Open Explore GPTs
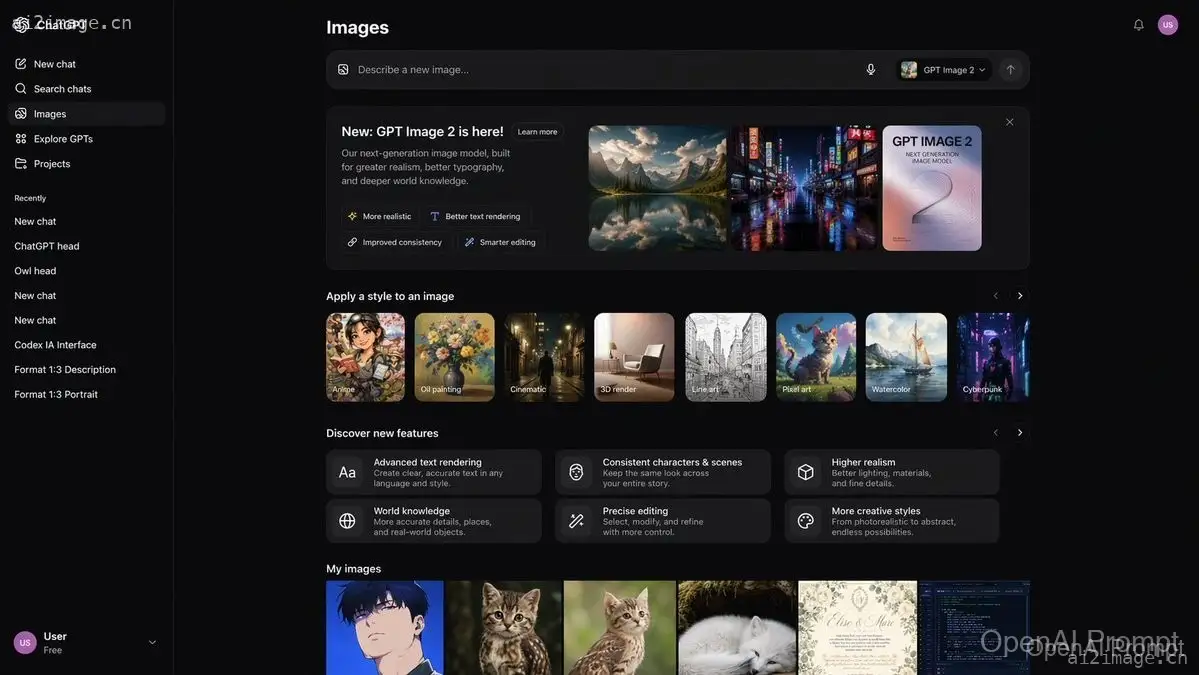The height and width of the screenshot is (675, 1199). pos(86,138)
